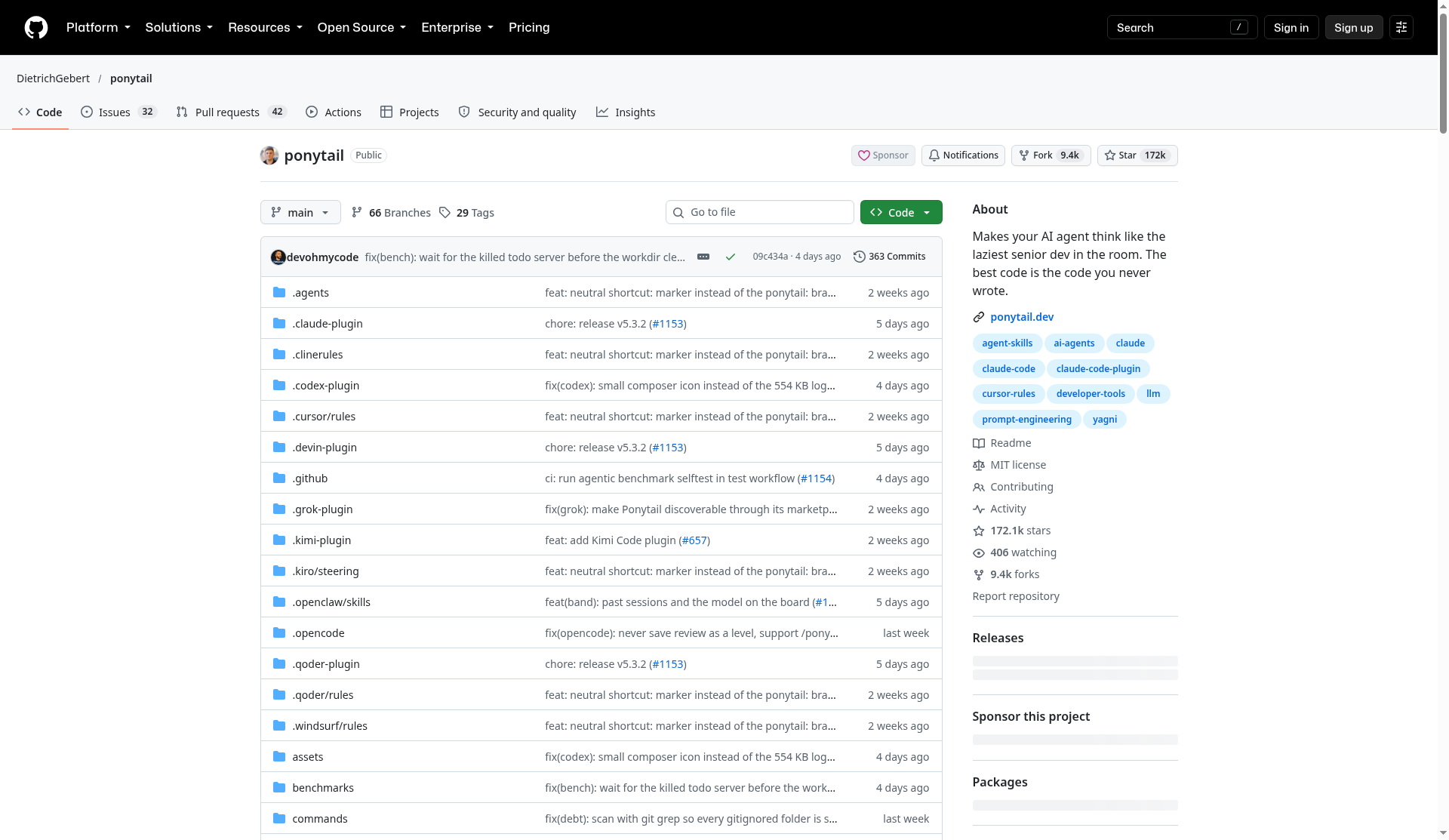The height and width of the screenshot is (840, 1449).
Task: Click devohmycode's commit author avatar
Action: [278, 257]
